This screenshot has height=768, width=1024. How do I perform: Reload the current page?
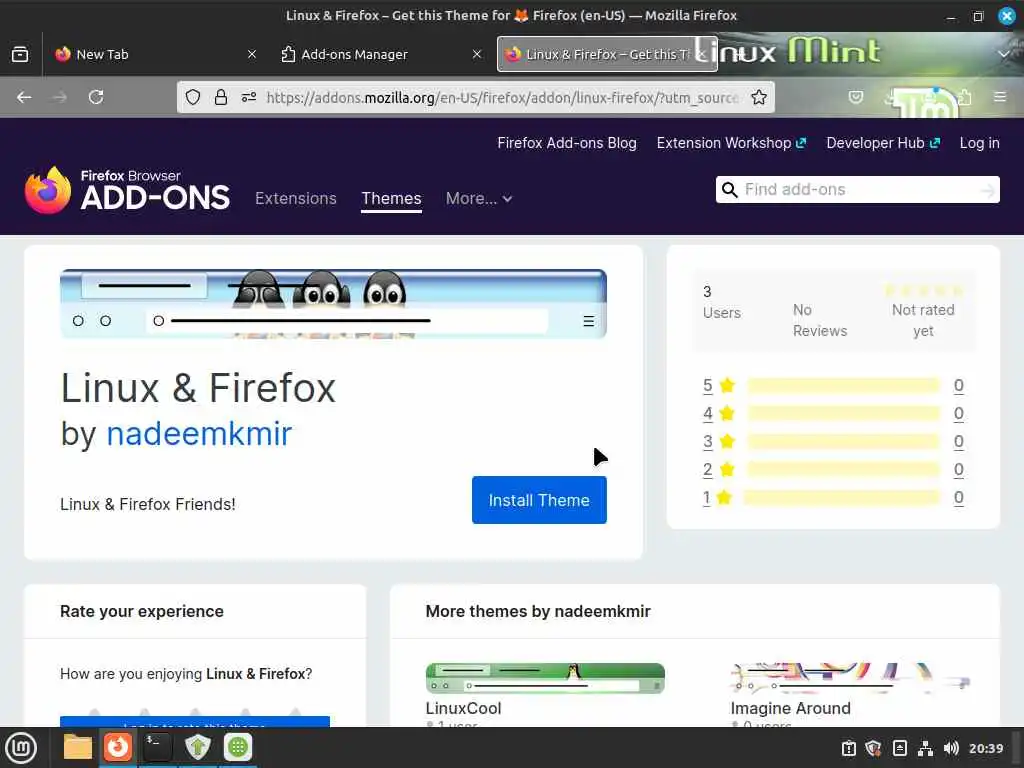pyautogui.click(x=96, y=97)
